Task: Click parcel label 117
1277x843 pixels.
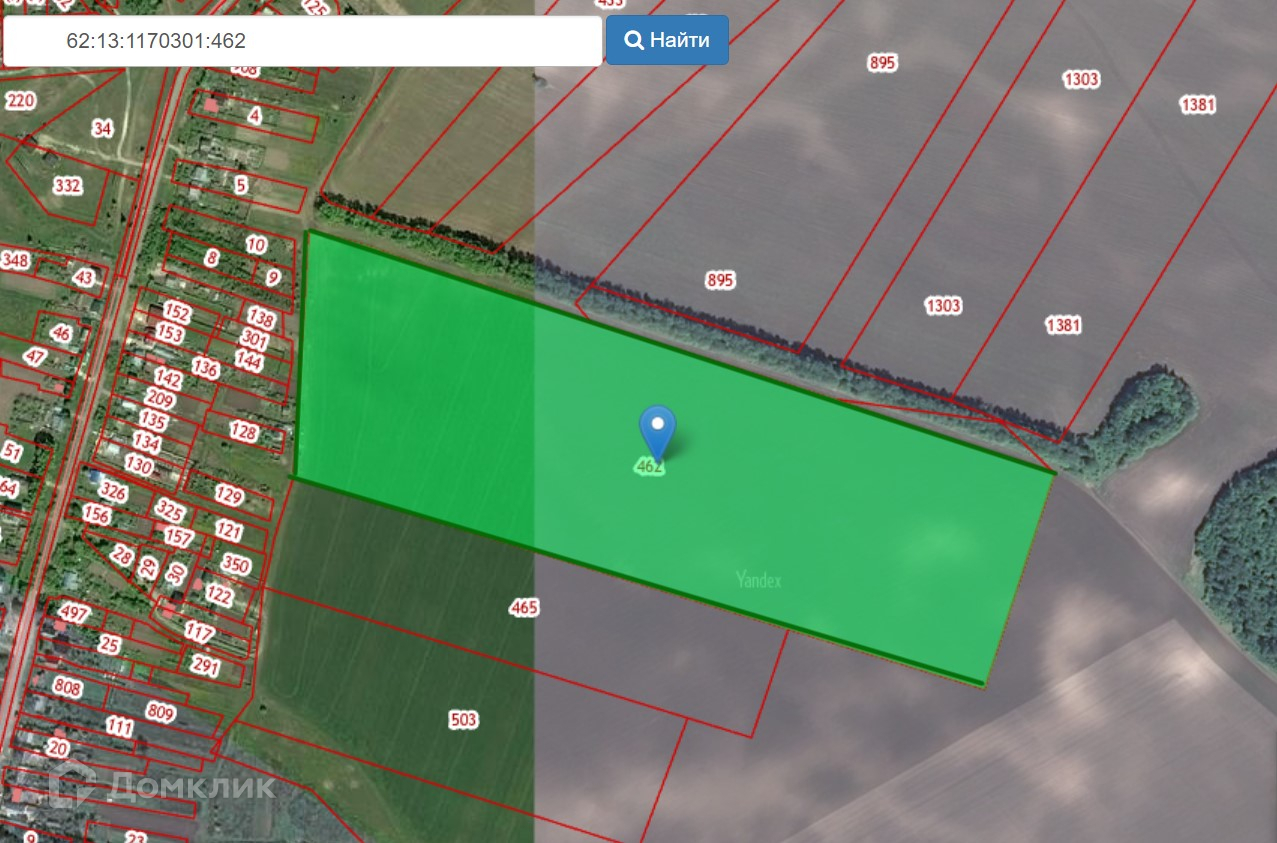Action: (x=199, y=632)
